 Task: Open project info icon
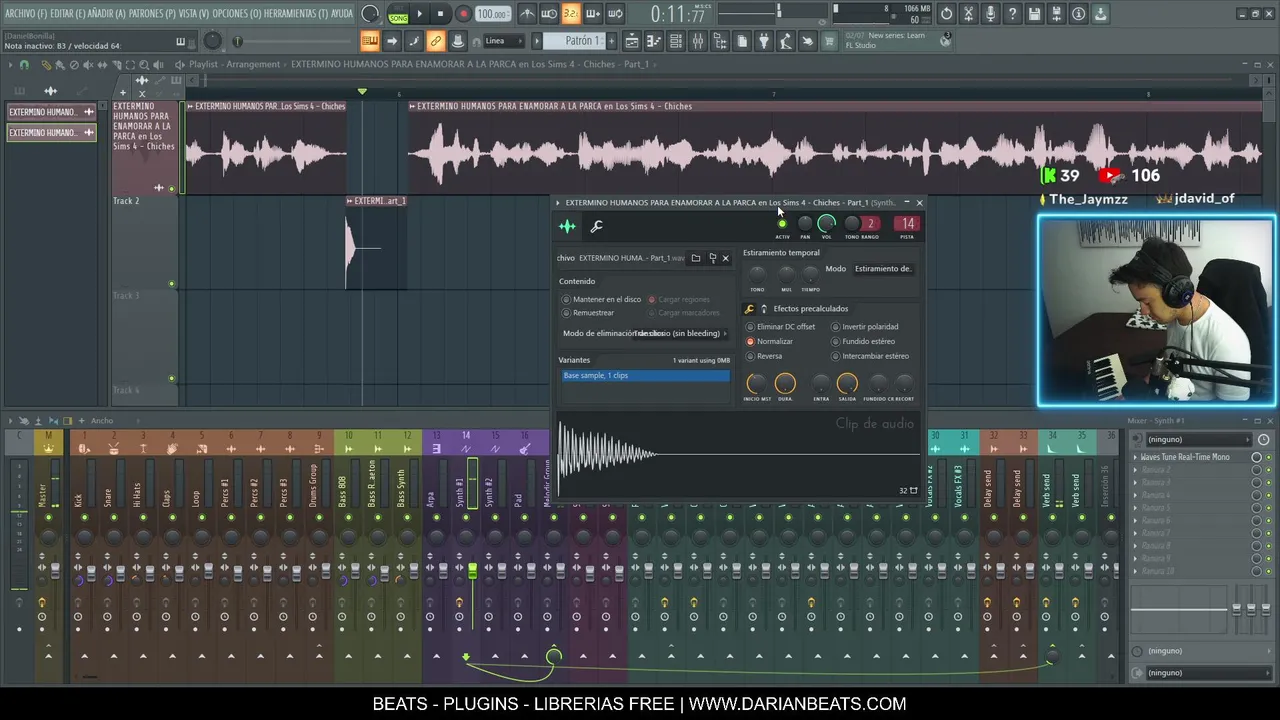(x=1078, y=14)
